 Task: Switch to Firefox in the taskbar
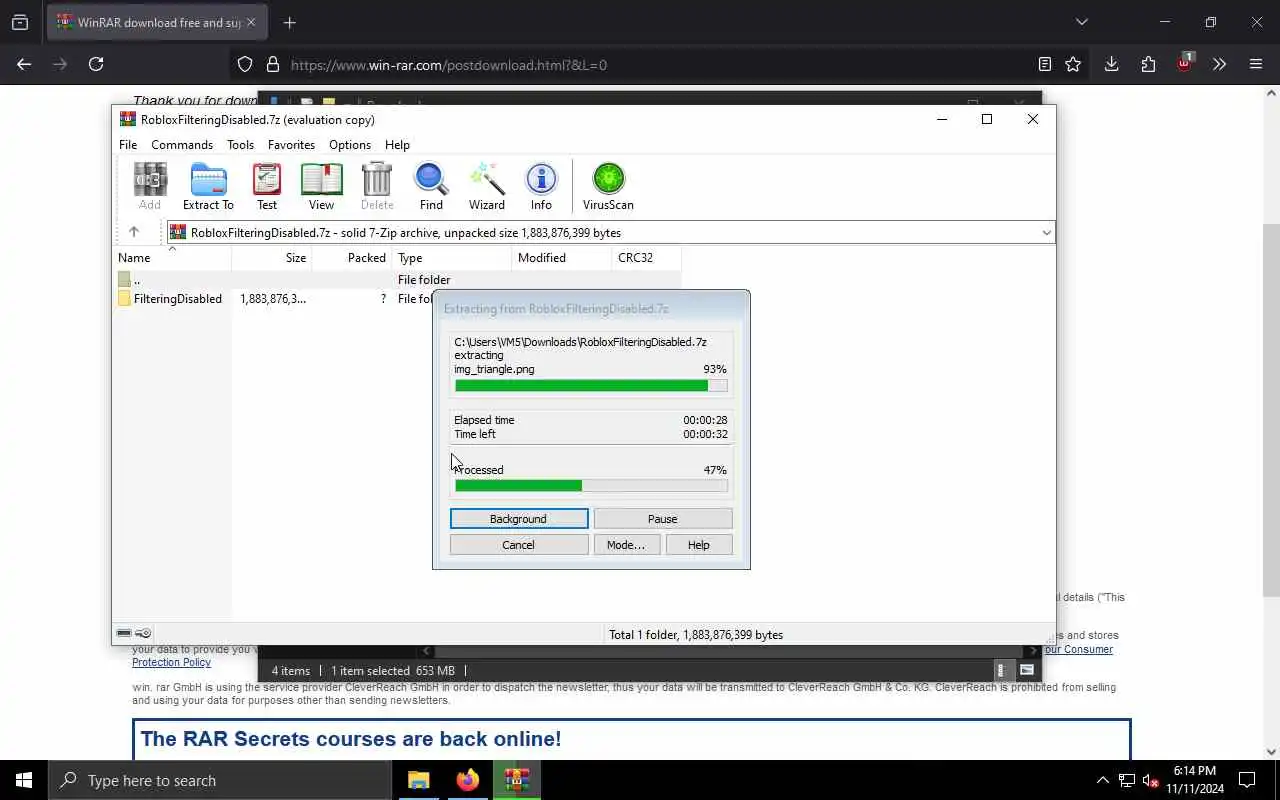point(468,780)
